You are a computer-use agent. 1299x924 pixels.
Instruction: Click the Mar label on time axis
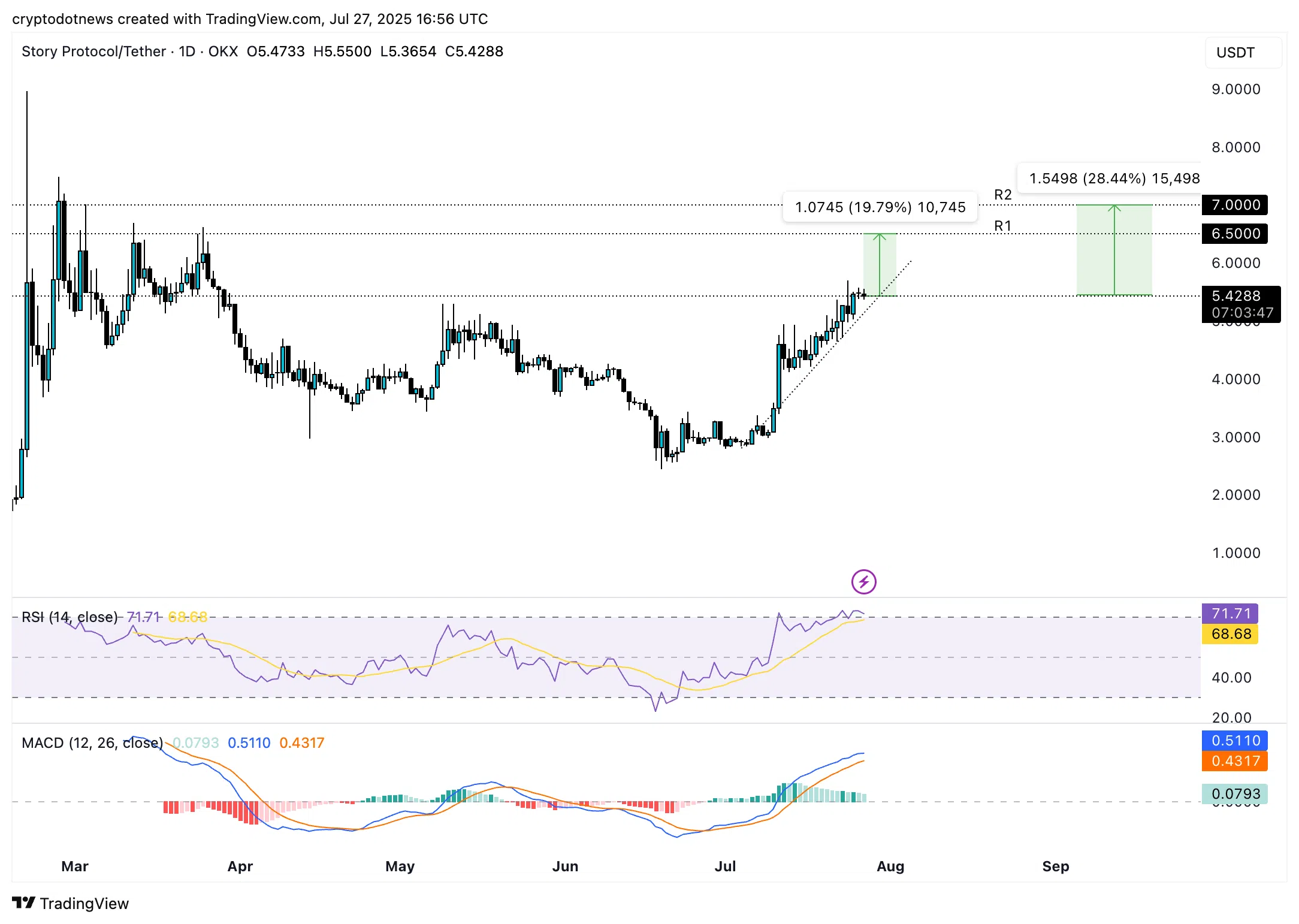click(75, 866)
